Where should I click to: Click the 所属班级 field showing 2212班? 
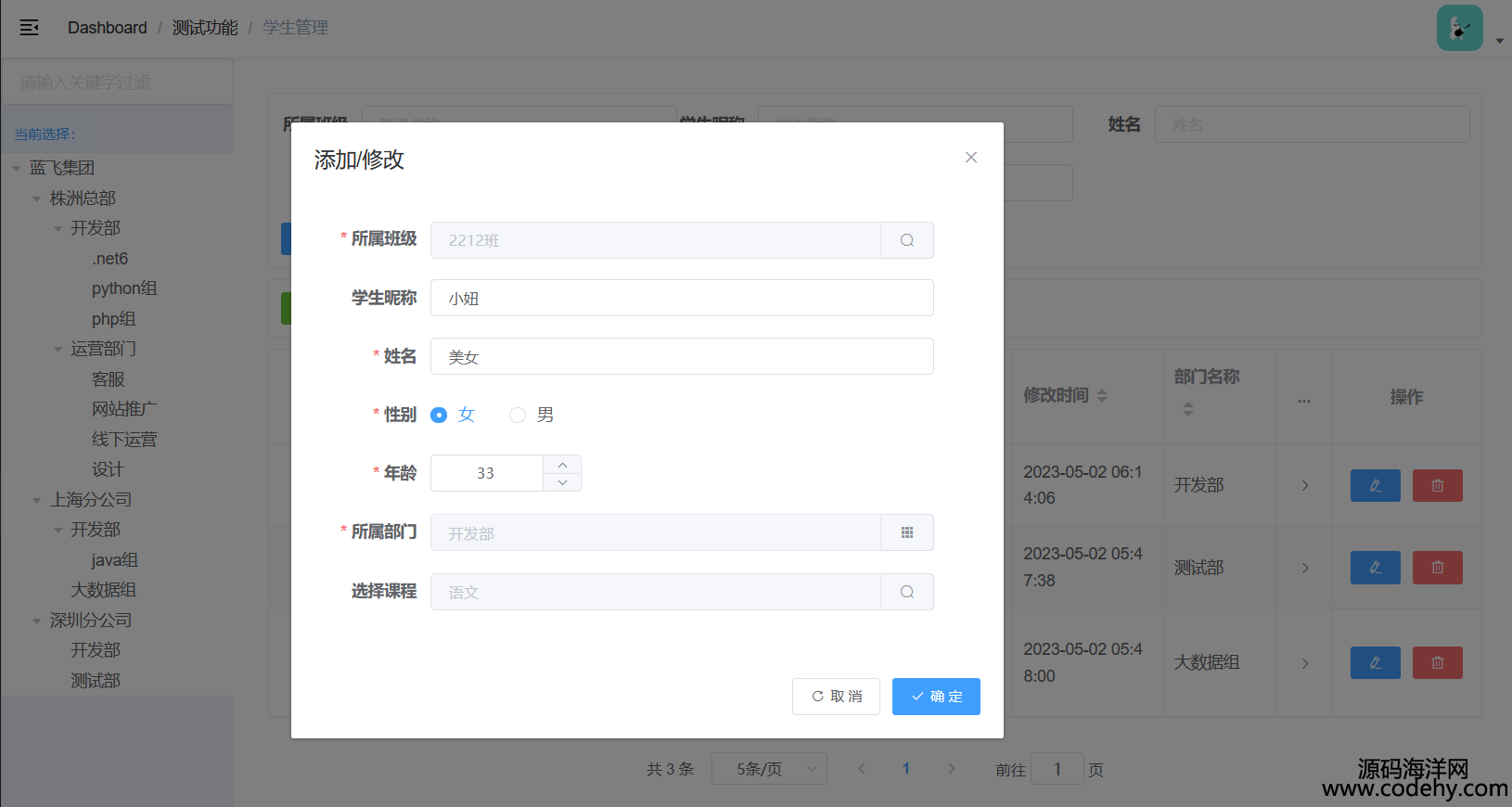click(656, 240)
